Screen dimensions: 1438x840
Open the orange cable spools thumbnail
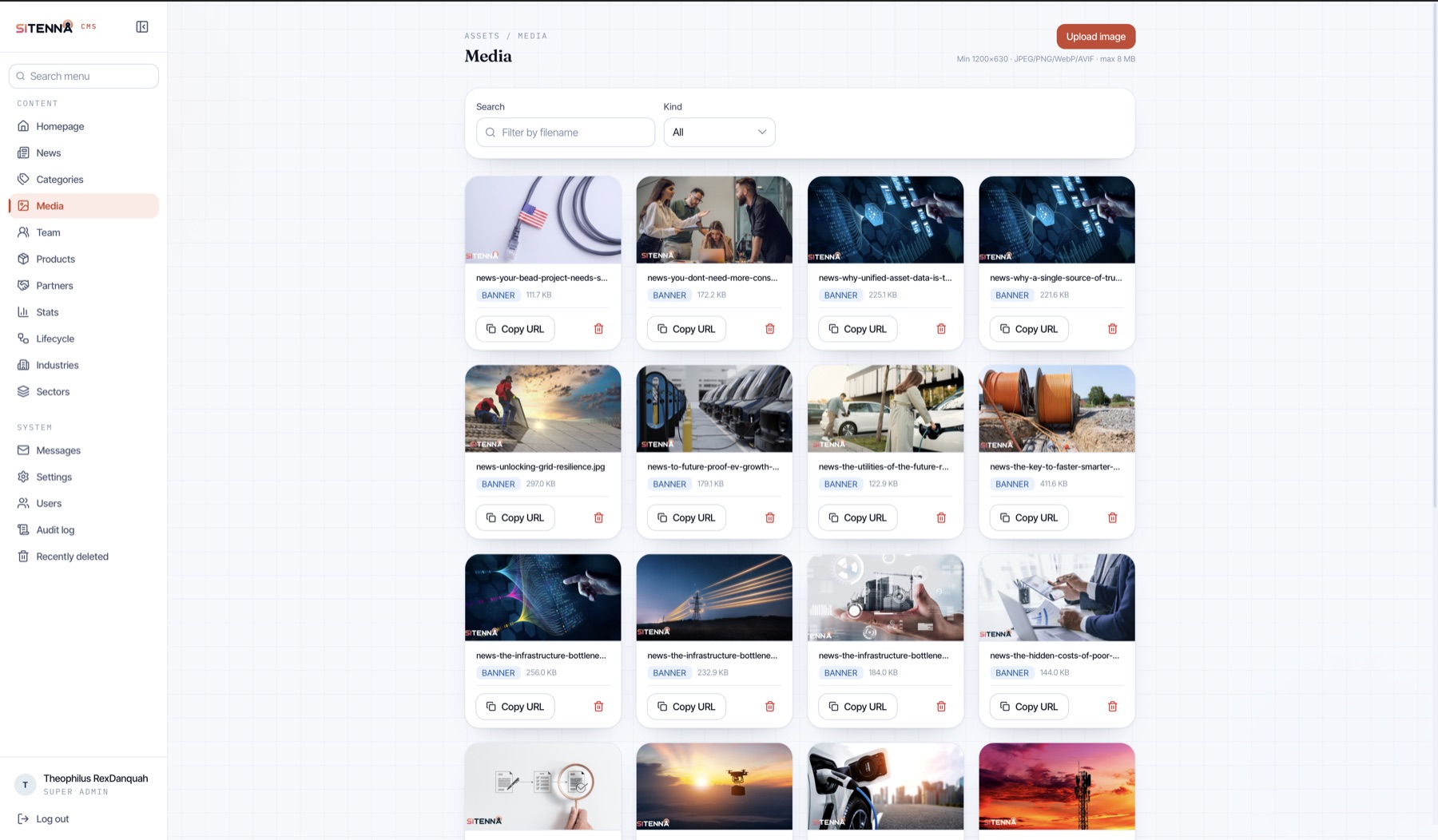point(1057,409)
